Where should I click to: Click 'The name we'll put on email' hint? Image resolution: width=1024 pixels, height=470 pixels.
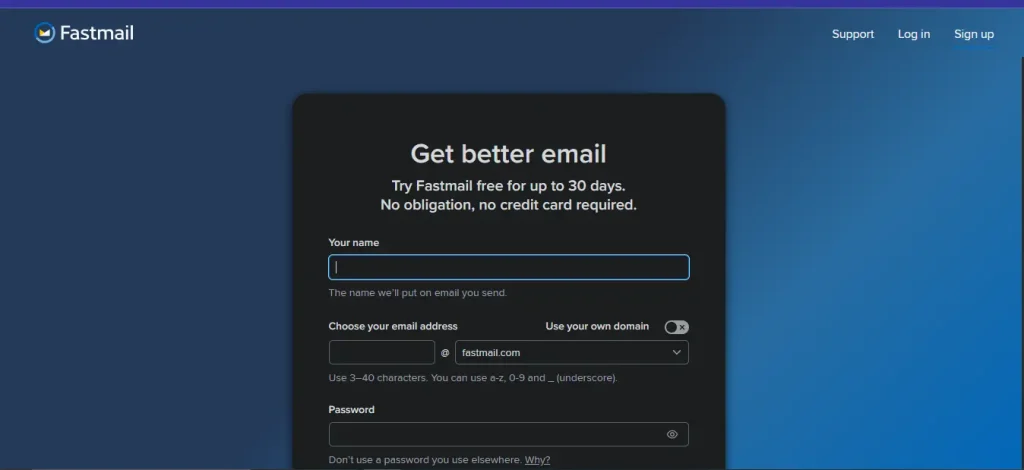coord(417,292)
